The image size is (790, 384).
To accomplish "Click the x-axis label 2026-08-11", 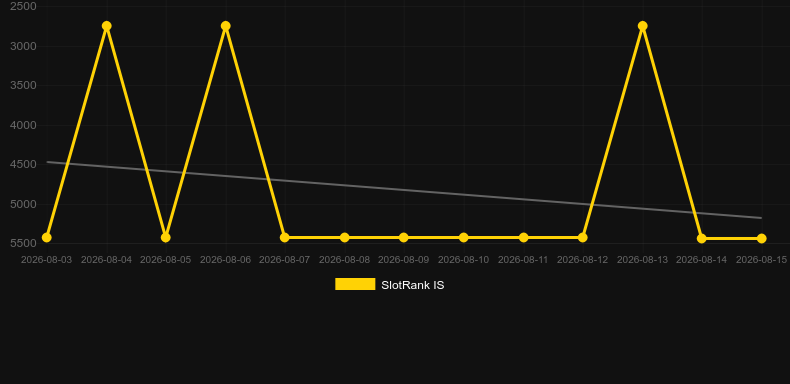I will pyautogui.click(x=523, y=260).
